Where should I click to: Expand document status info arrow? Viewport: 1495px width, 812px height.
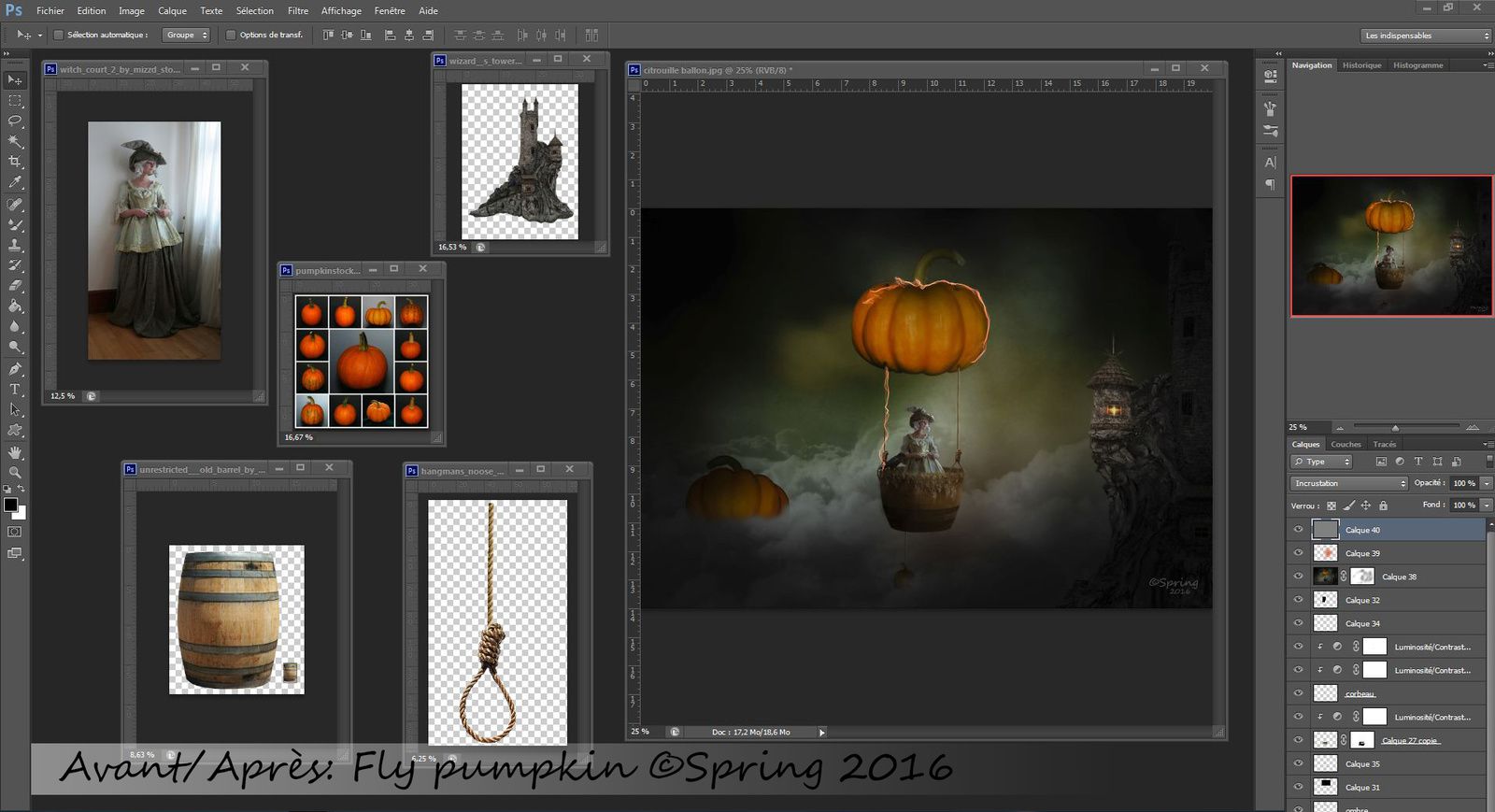pyautogui.click(x=821, y=733)
